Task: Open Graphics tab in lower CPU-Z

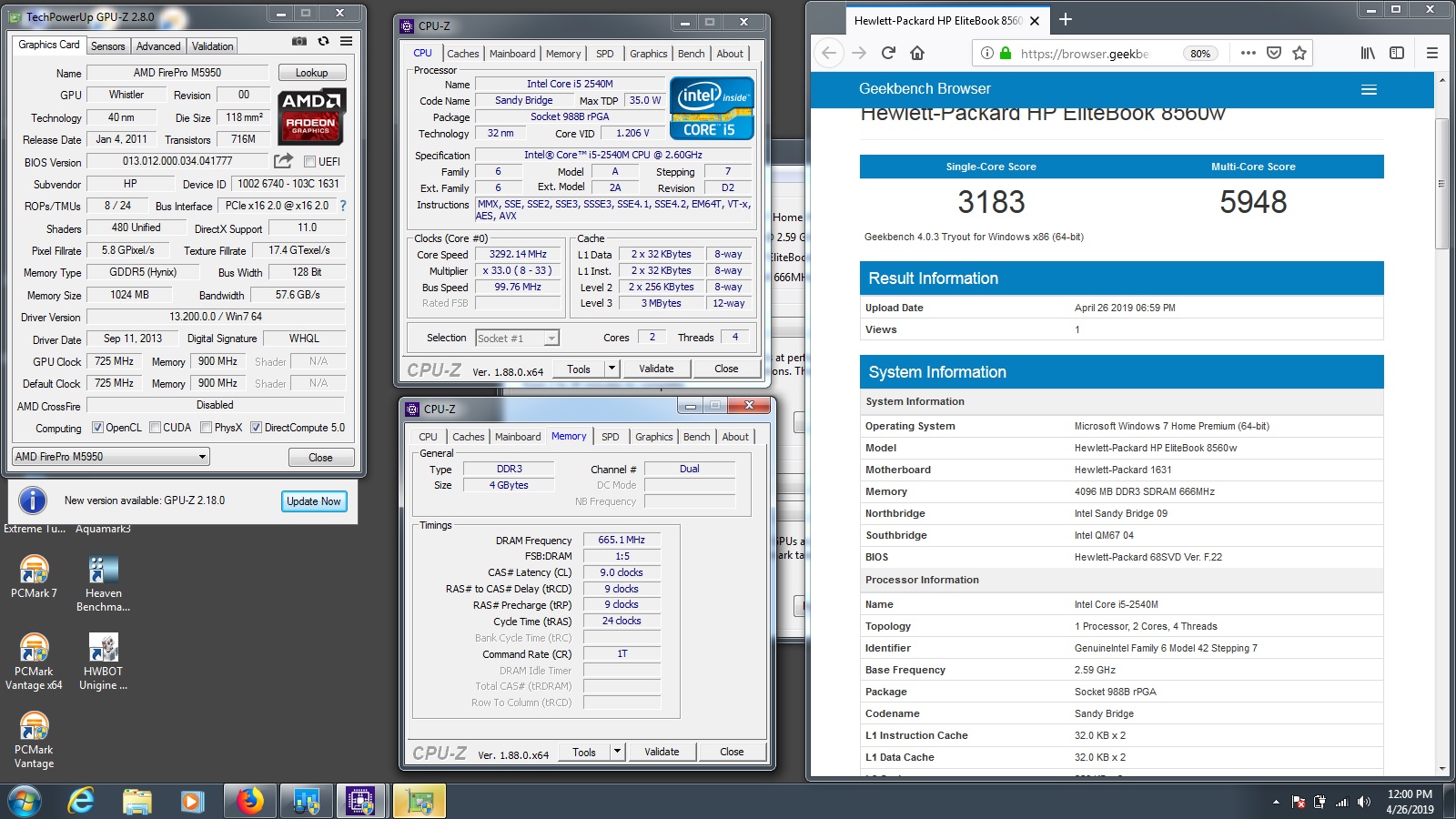Action: coord(654,437)
